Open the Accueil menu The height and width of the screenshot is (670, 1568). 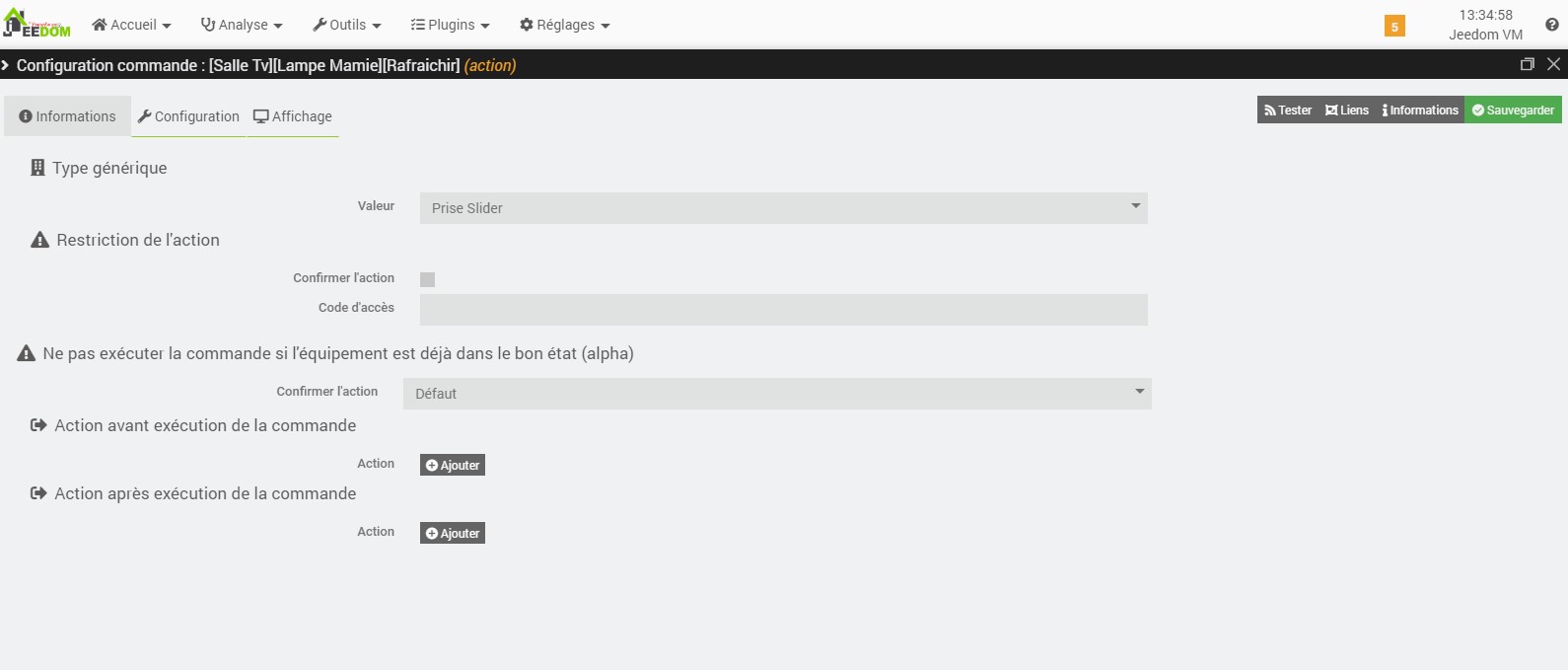pyautogui.click(x=131, y=25)
